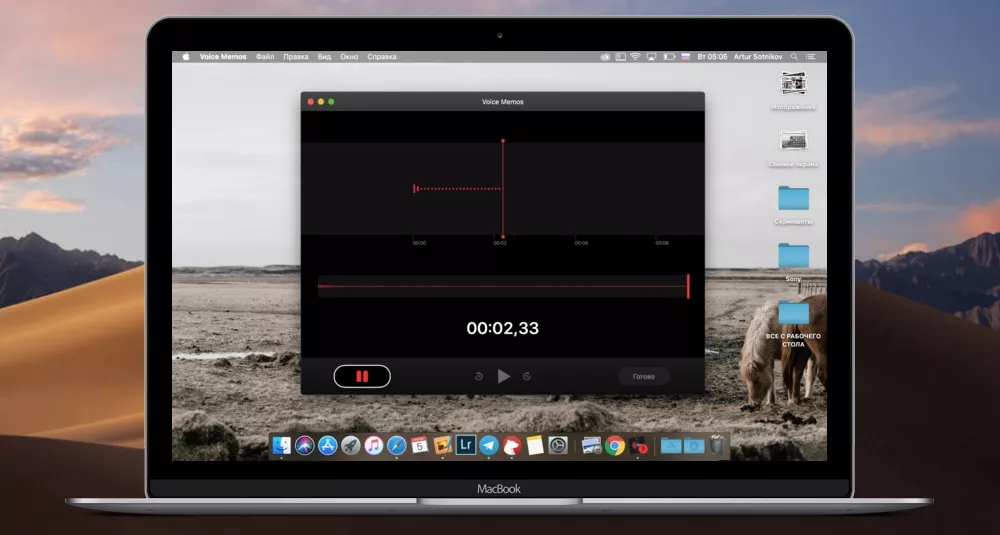Select the Скриншоты desktop folder
Image resolution: width=1000 pixels, height=535 pixels.
793,198
